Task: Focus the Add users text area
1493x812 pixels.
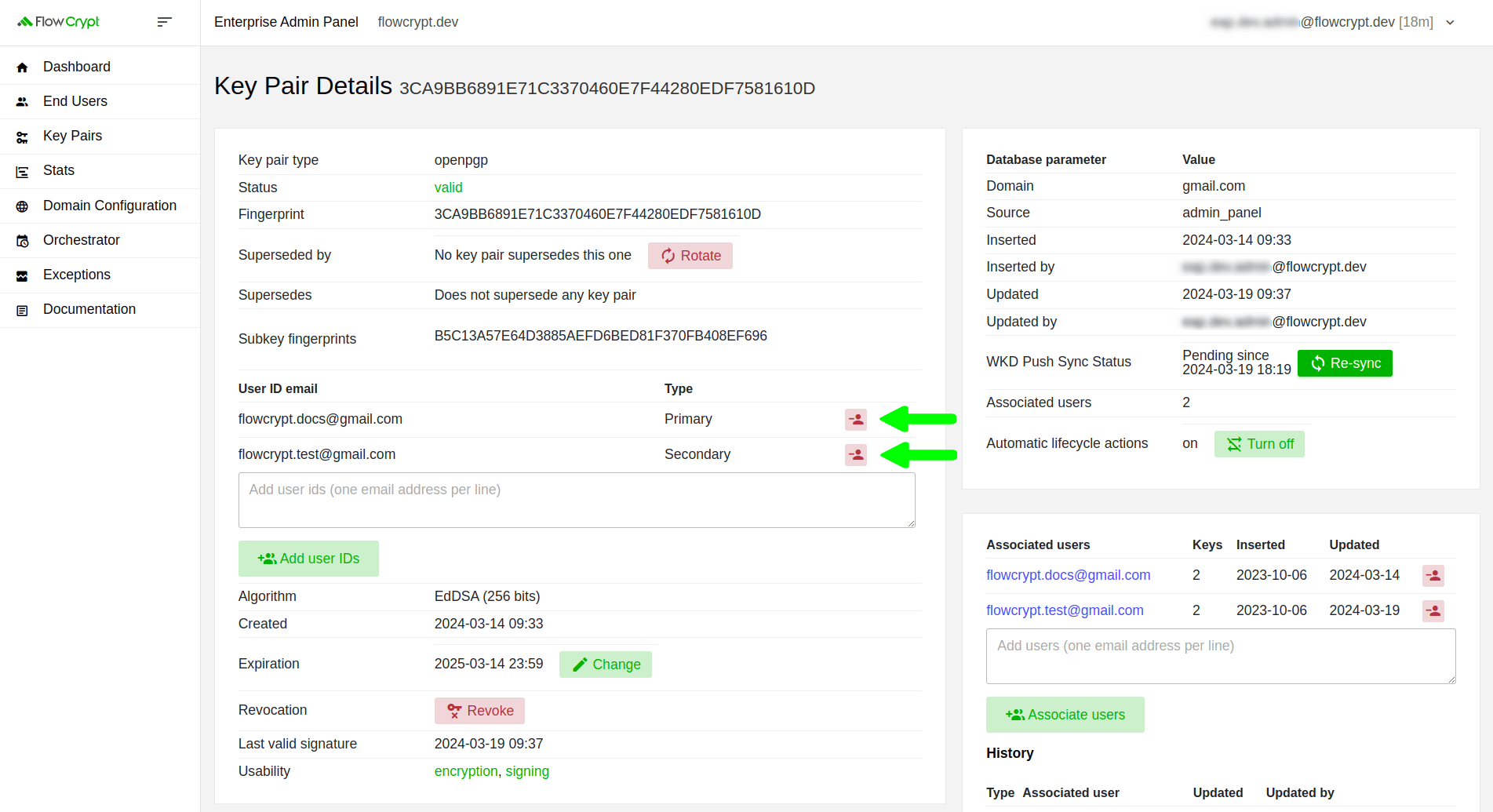Action: click(1221, 656)
